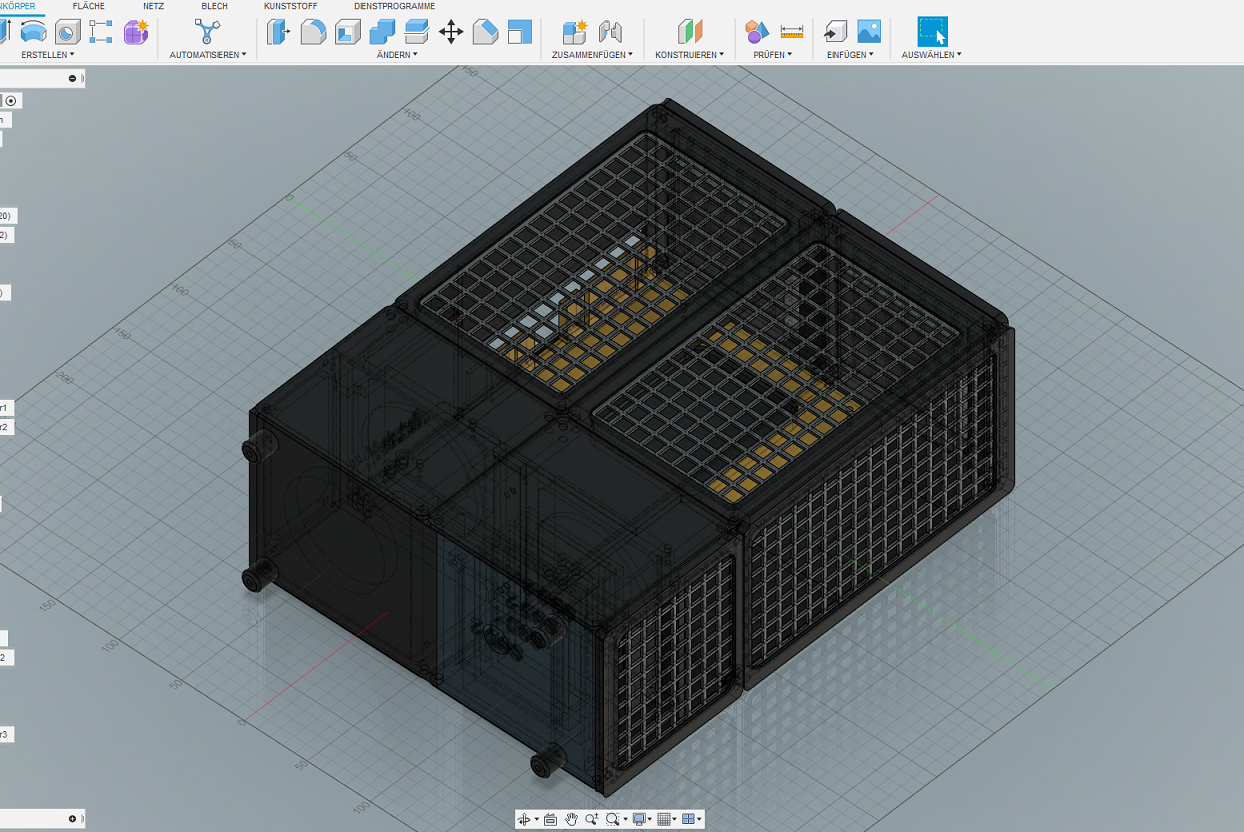Switch to the NETZ tab

coord(153,6)
